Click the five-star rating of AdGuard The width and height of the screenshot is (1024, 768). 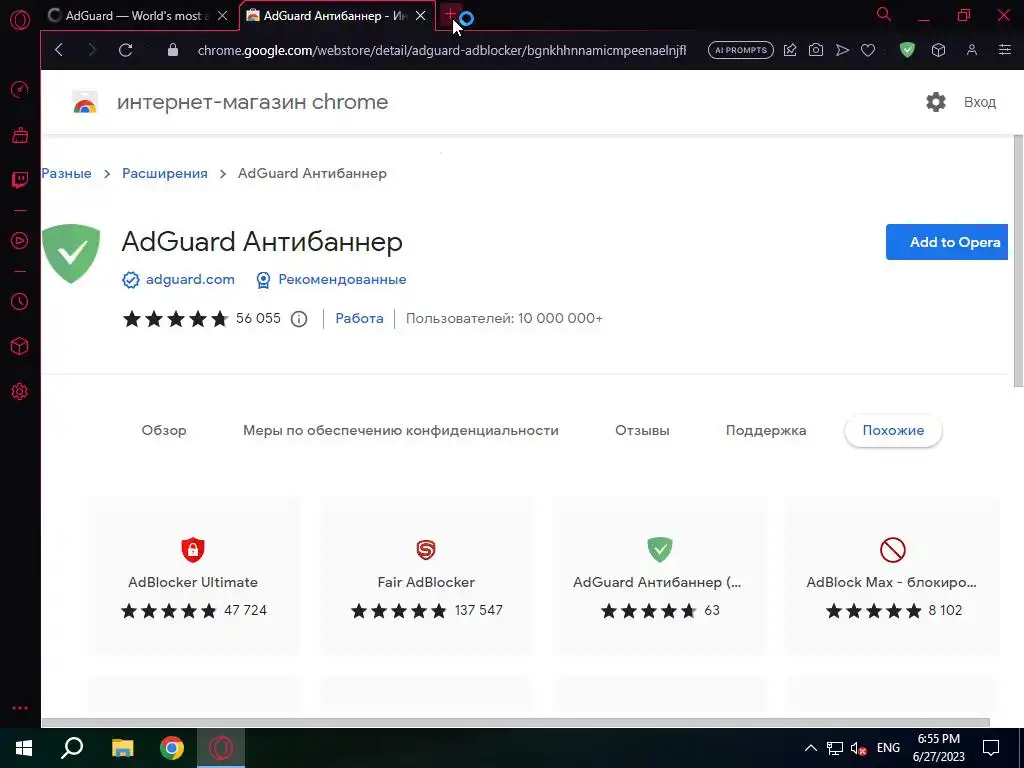tap(175, 319)
